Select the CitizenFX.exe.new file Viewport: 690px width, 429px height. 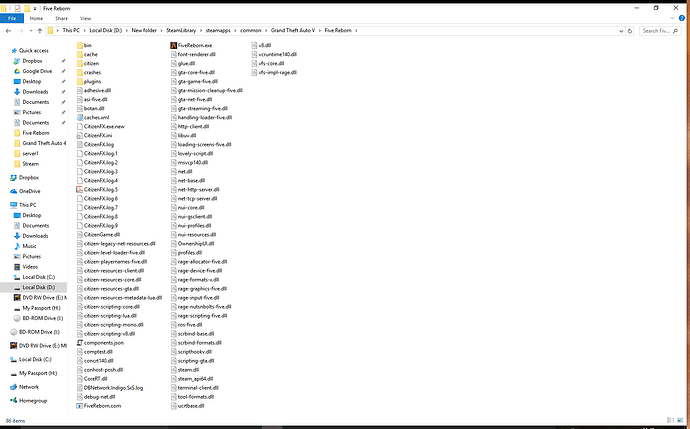101,127
